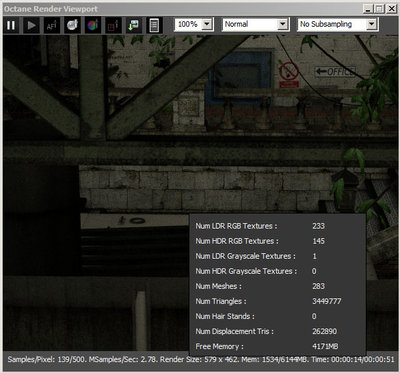Select the white balance color-wheel picker icon
The width and height of the screenshot is (400, 373).
93,25
